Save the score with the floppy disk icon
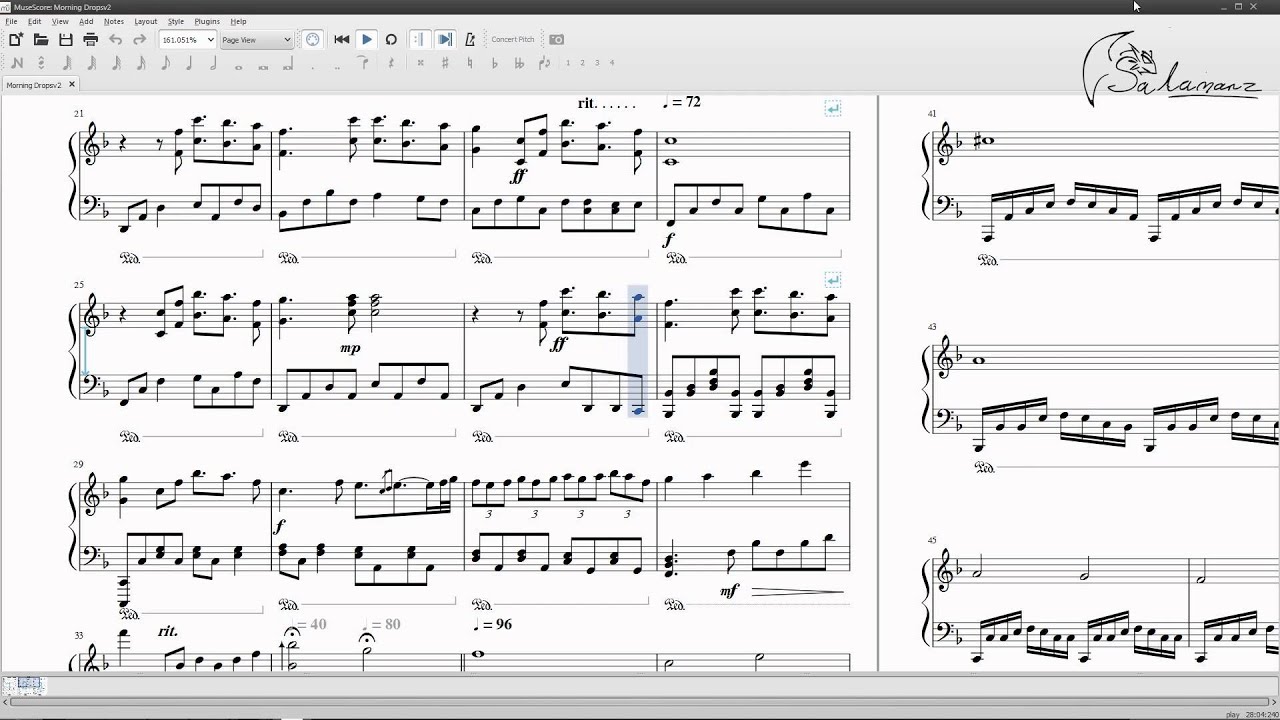The image size is (1280, 720). click(x=66, y=40)
